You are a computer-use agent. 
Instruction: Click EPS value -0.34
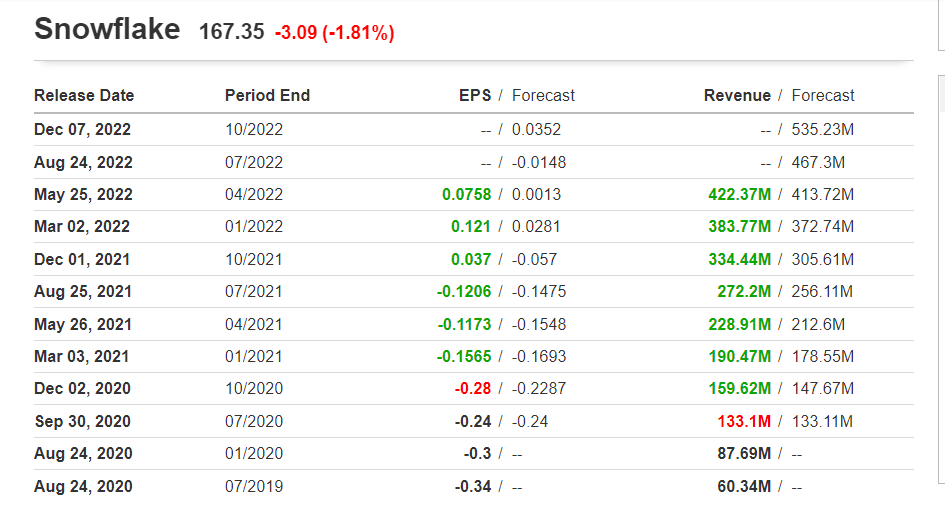coord(472,486)
